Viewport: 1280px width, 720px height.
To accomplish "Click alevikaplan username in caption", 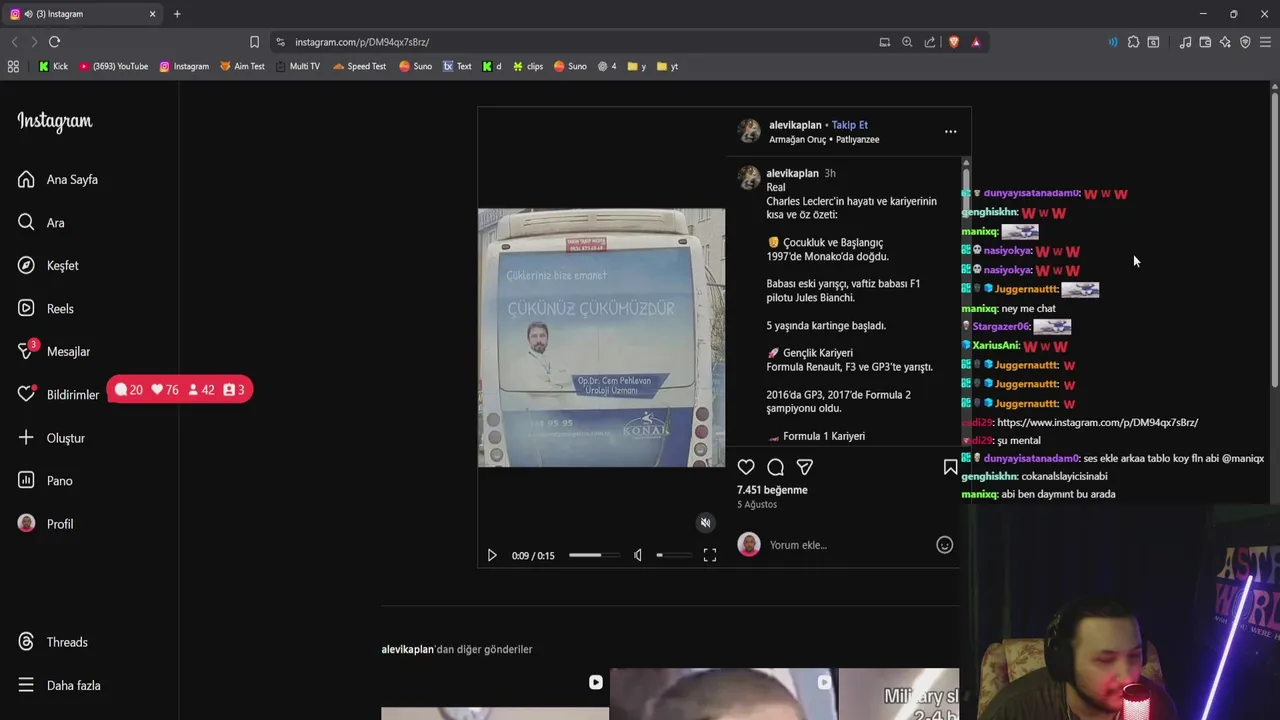I will [x=792, y=173].
